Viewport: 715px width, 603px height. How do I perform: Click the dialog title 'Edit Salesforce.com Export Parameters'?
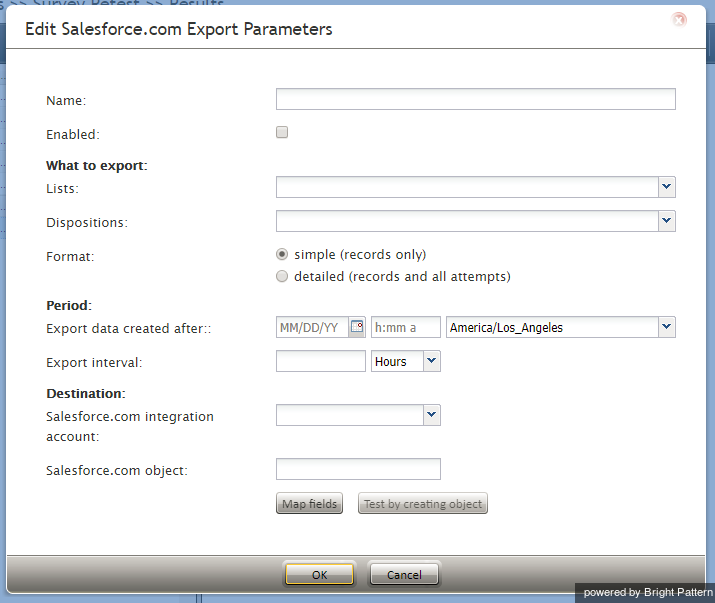pos(179,29)
